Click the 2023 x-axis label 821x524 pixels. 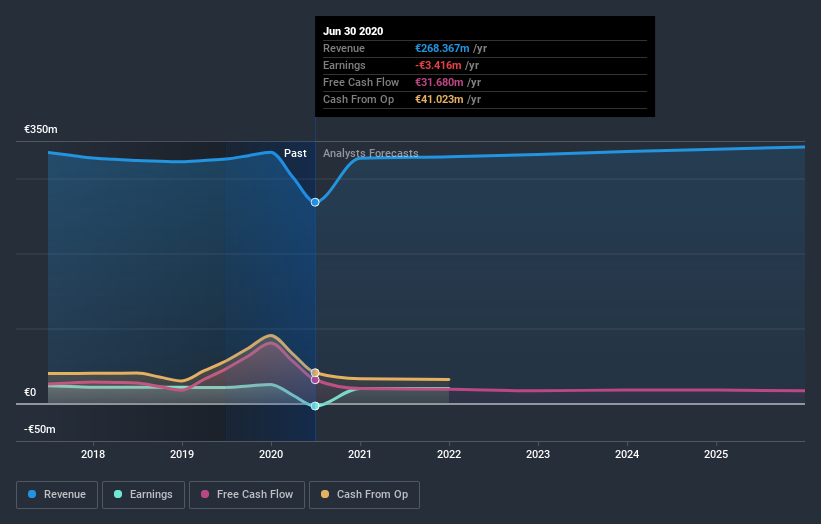(x=538, y=454)
